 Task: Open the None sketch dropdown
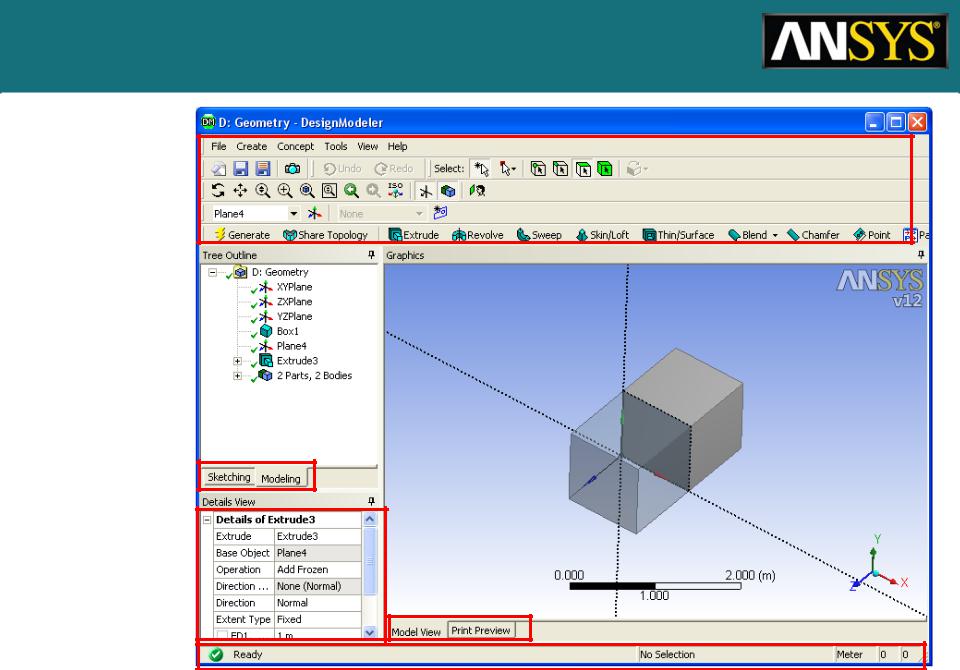(x=419, y=214)
